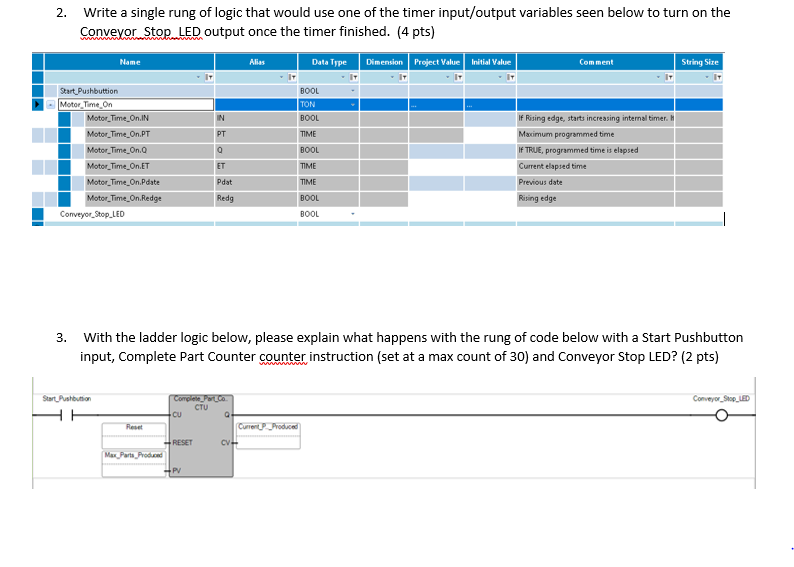Click the Dimension column filter icon

[403, 77]
